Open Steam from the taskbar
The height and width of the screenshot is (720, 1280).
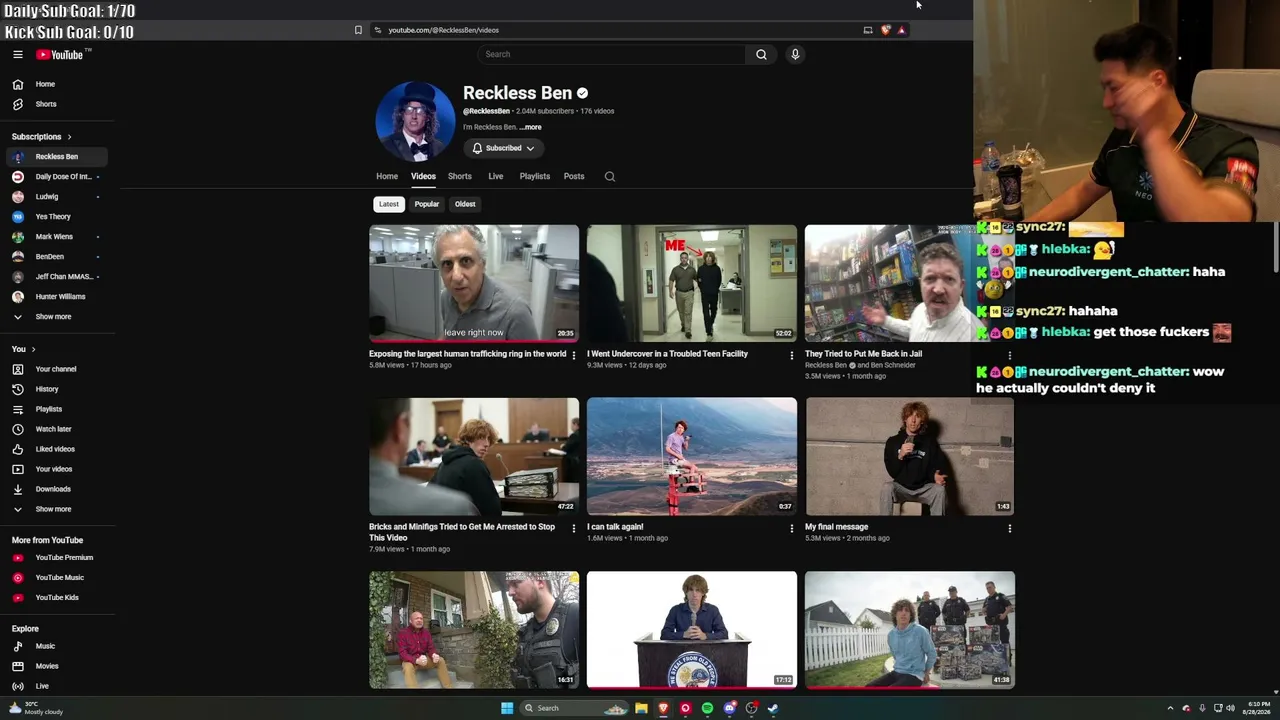click(773, 708)
